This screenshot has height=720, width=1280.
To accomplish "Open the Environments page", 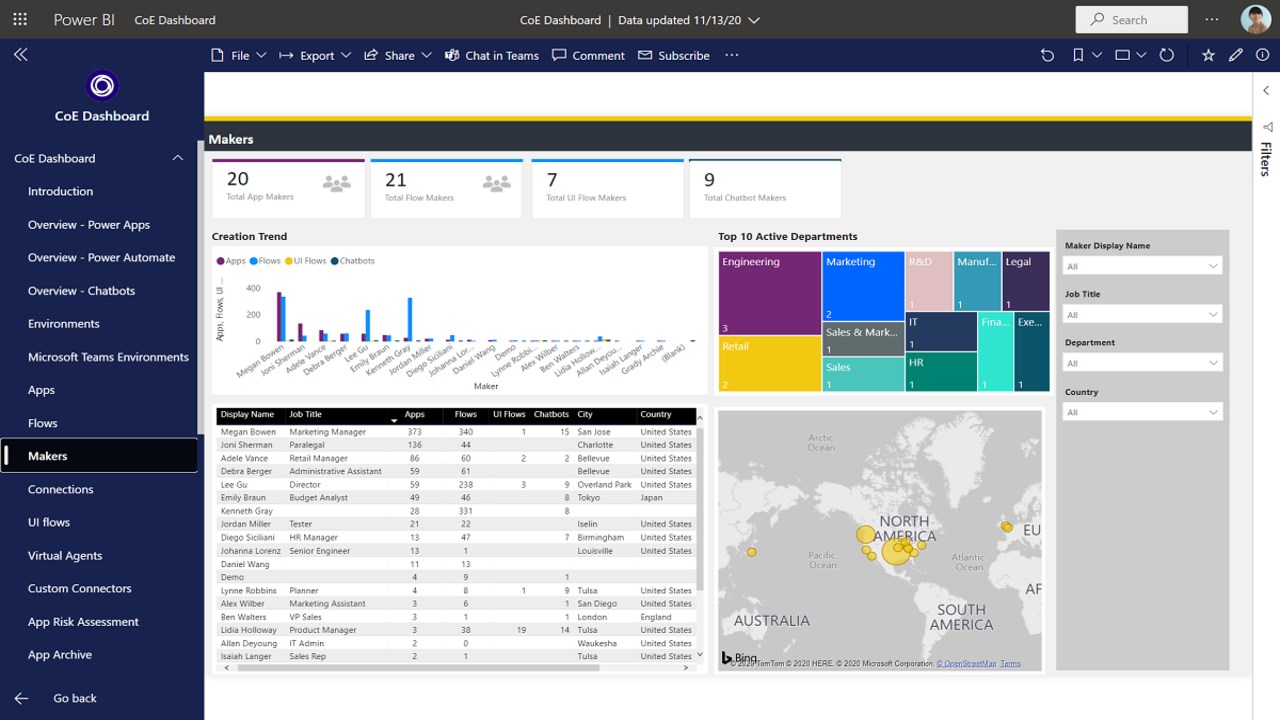I will [x=64, y=324].
